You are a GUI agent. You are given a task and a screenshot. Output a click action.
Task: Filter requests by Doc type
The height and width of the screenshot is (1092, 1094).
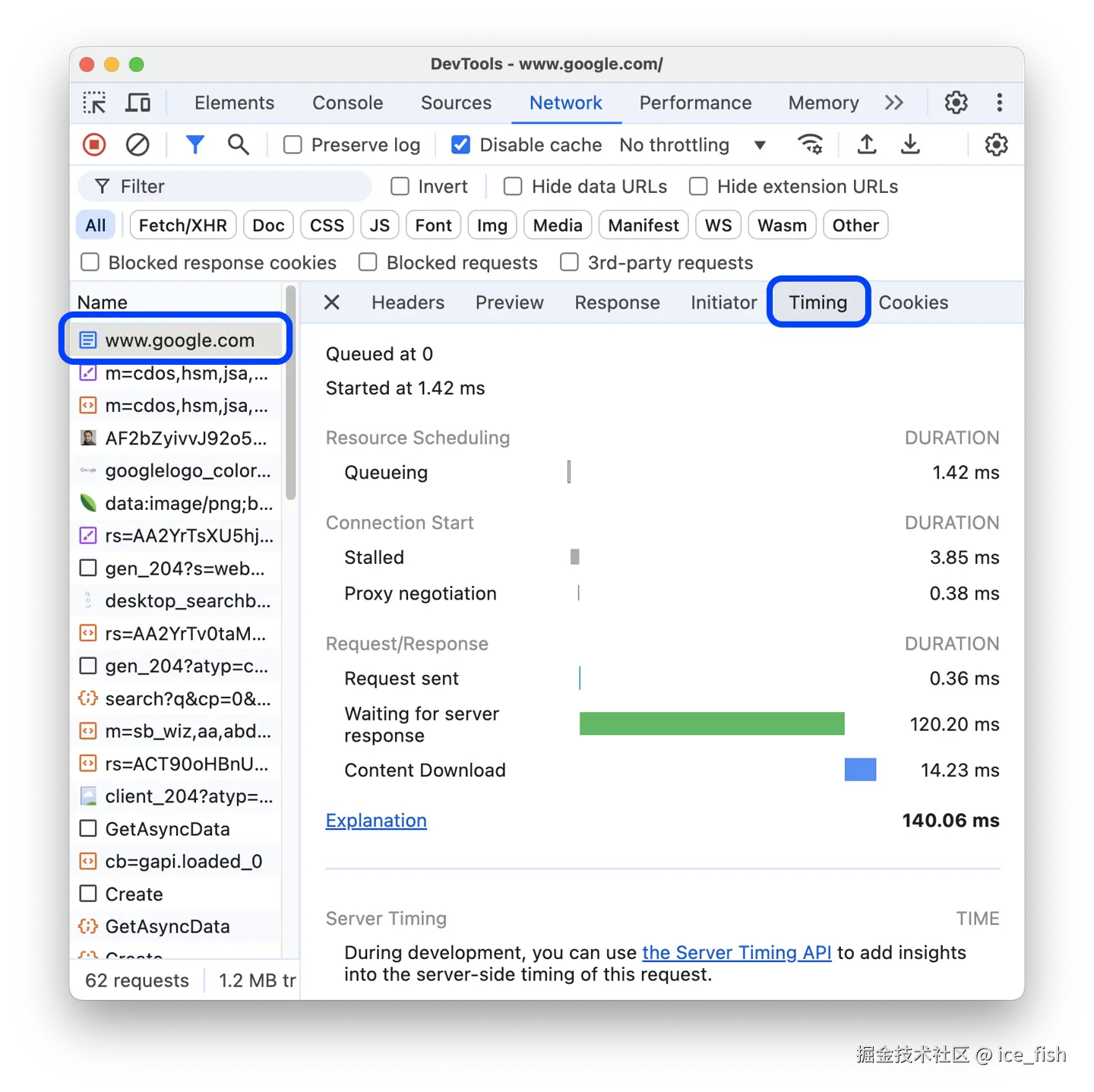tap(268, 226)
